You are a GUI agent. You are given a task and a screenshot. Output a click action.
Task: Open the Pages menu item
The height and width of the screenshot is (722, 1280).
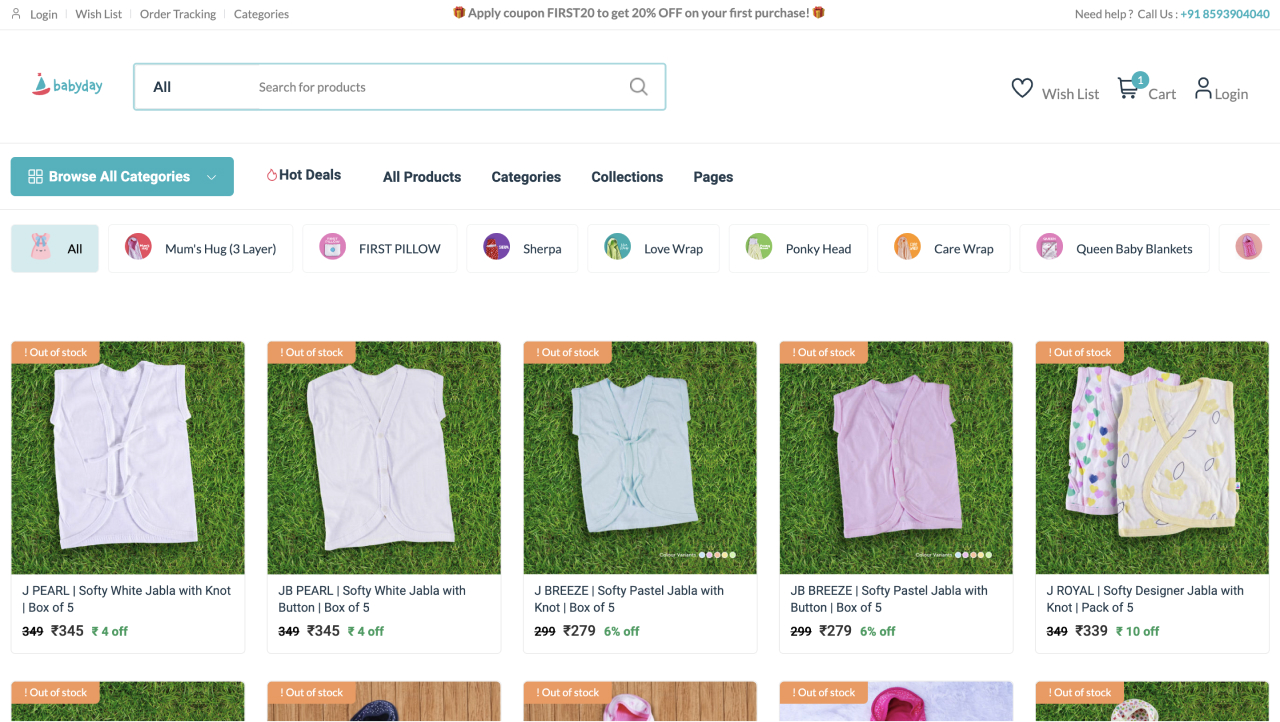(713, 177)
